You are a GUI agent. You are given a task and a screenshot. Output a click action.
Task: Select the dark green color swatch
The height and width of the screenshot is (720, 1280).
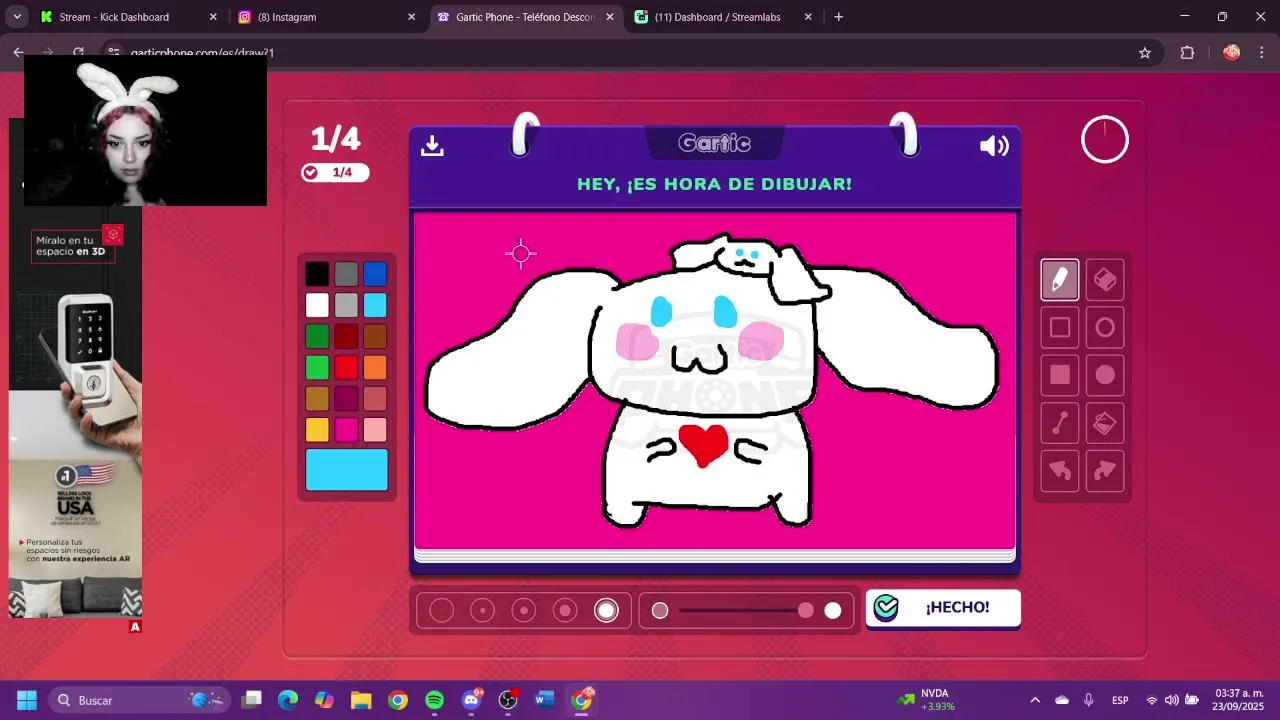pyautogui.click(x=317, y=336)
